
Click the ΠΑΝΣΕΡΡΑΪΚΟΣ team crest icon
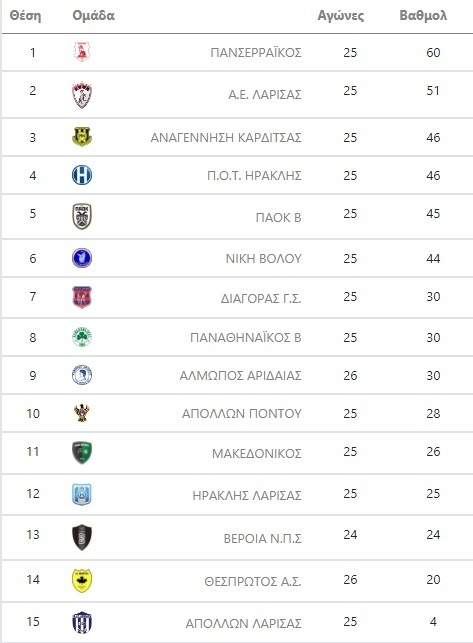tap(82, 52)
